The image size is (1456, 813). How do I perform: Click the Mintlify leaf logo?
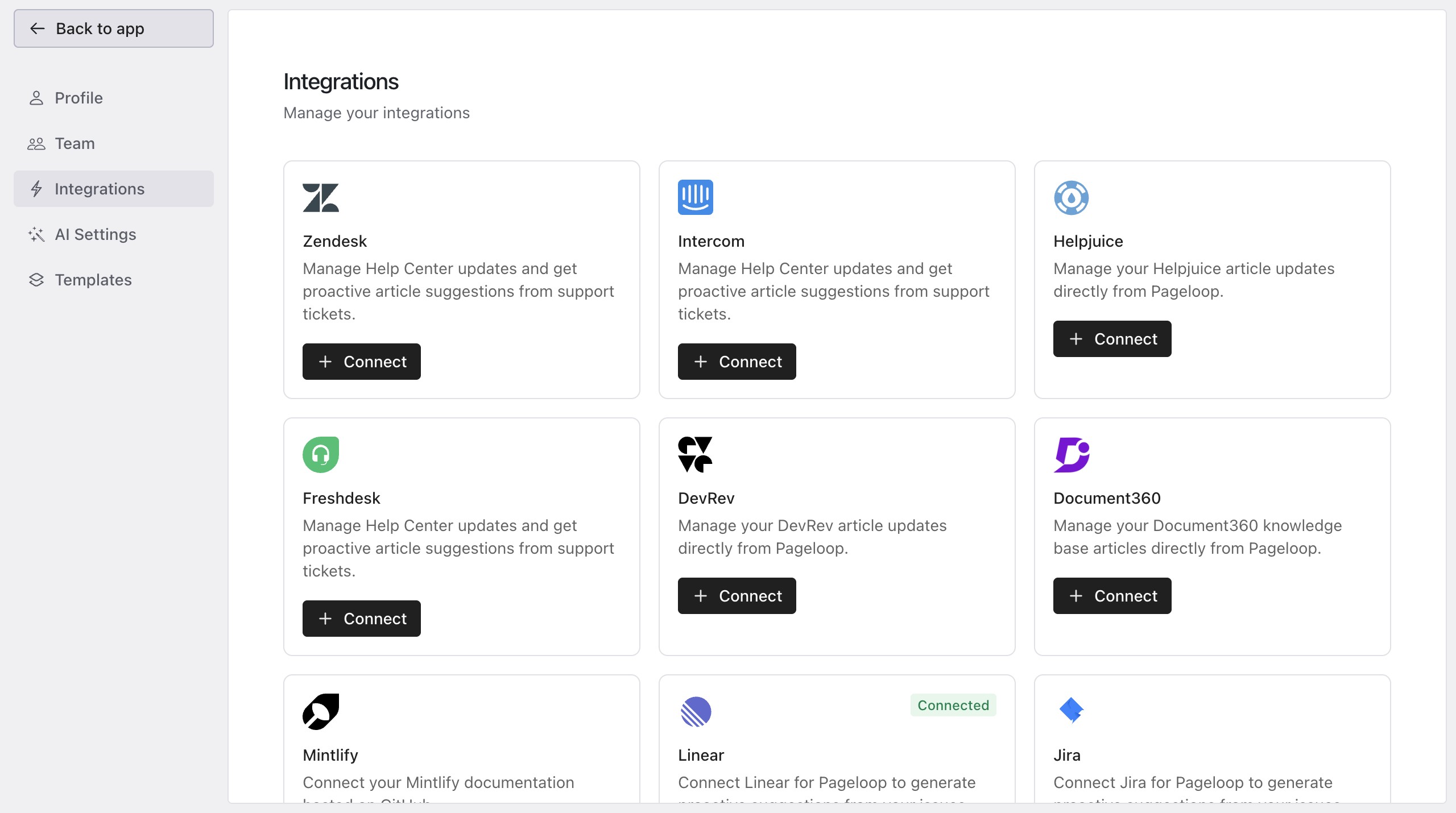(x=321, y=712)
